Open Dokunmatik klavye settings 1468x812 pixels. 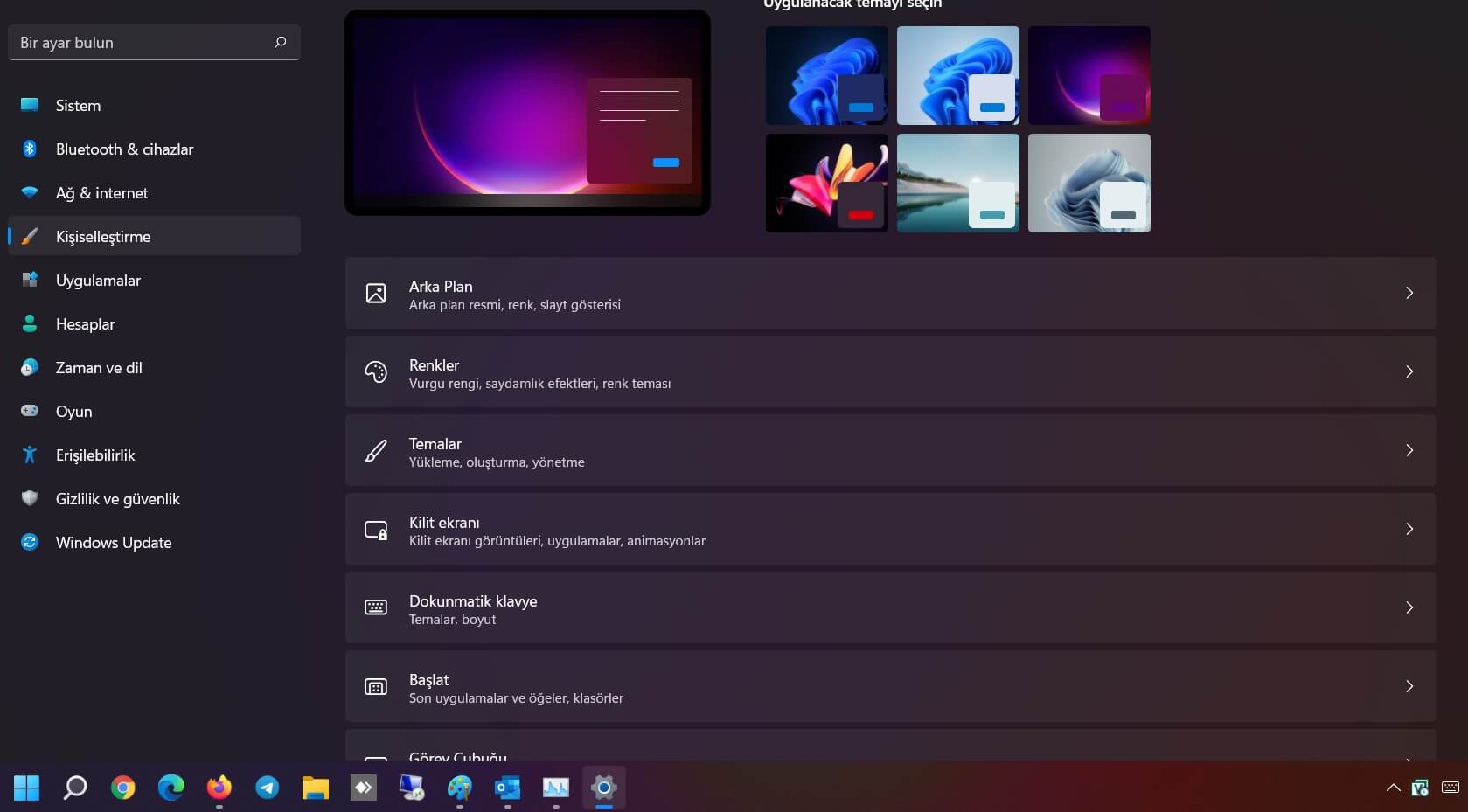(x=890, y=607)
